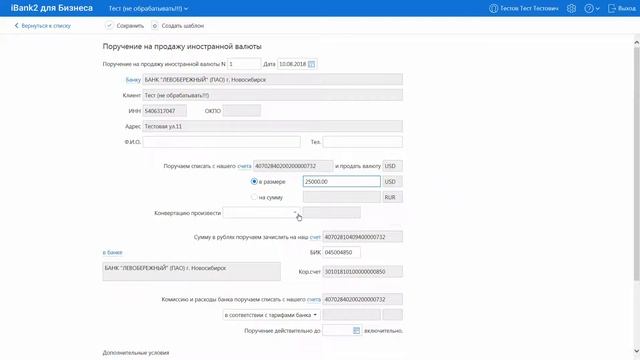The height and width of the screenshot is (360, 640).
Task: Click the bank name text area БАНК ЛЕВОБЕРЕЖНЫЙ
Action: click(191, 271)
